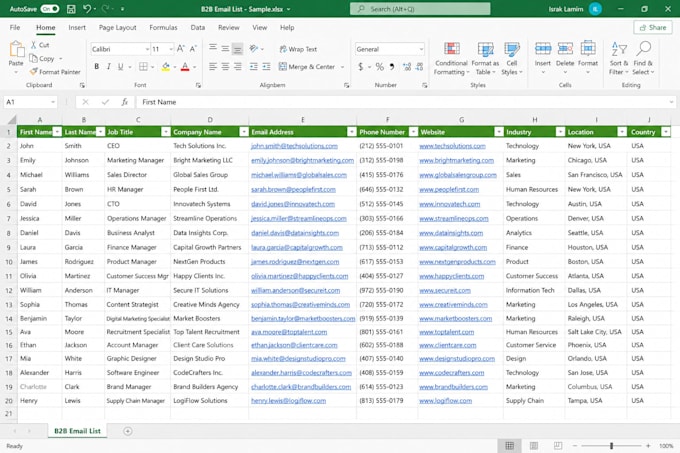Toggle Underline formatting
The image size is (680, 453).
point(121,66)
